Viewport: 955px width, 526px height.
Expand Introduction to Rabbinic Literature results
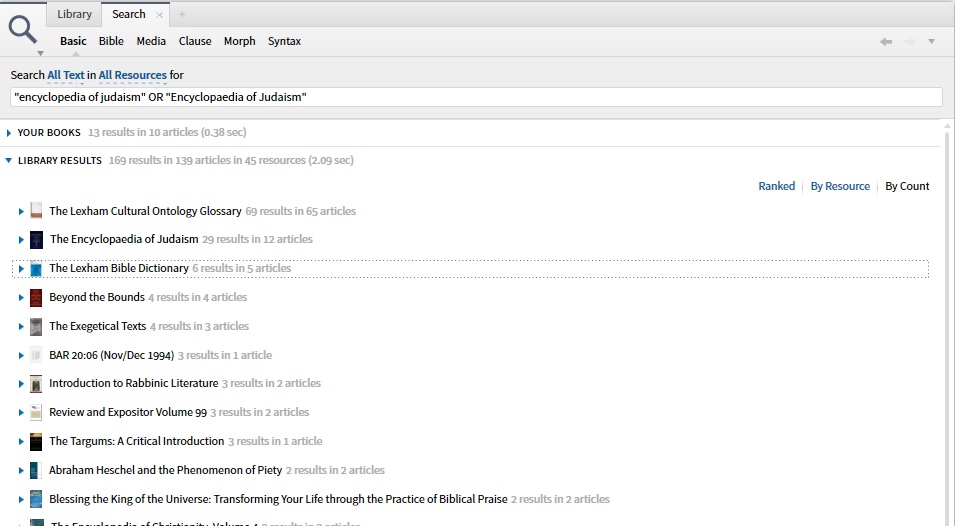(21, 384)
